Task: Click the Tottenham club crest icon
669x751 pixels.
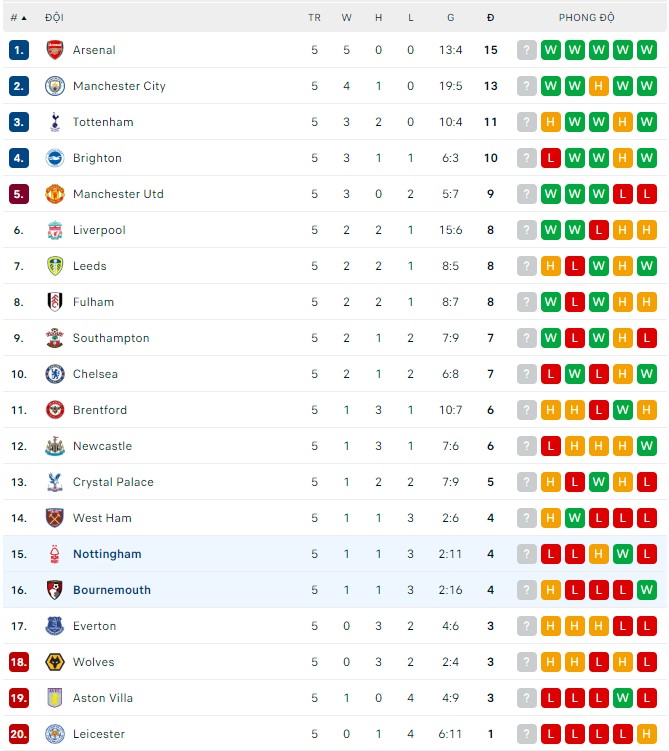Action: (55, 122)
